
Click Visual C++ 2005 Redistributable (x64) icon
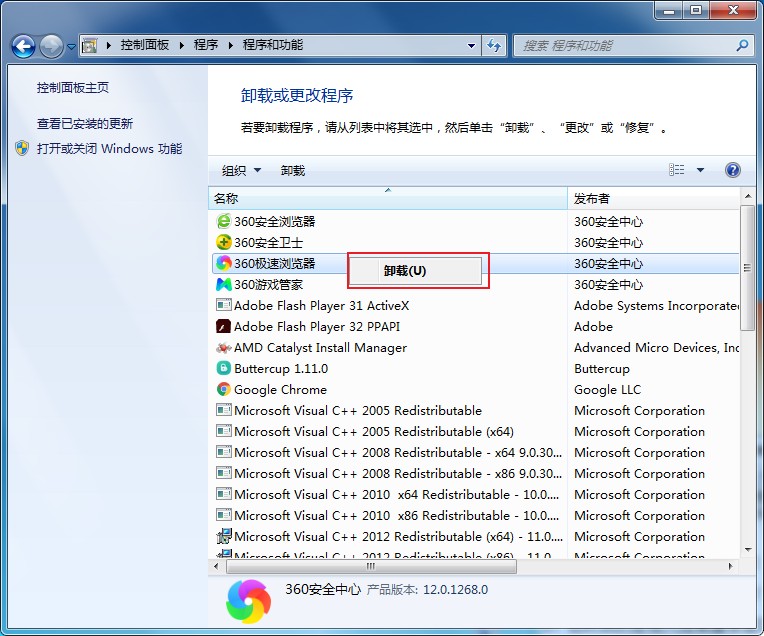224,431
